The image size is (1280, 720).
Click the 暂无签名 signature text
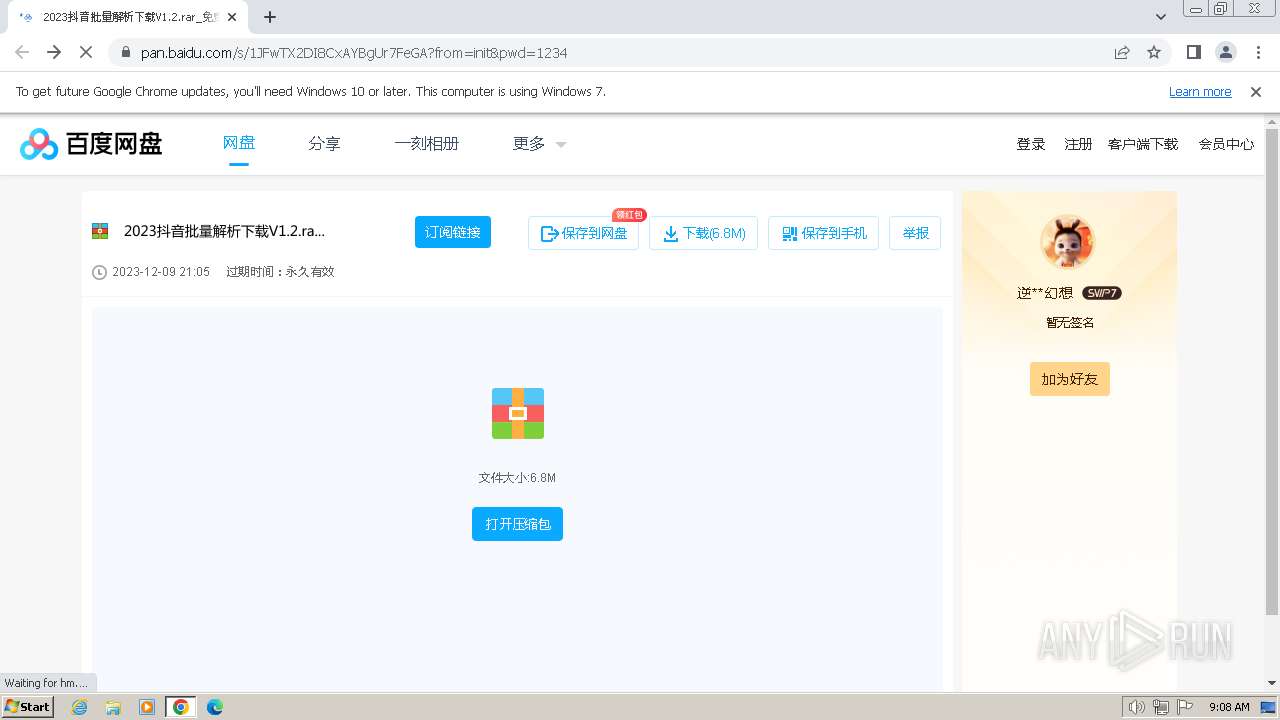[1070, 323]
